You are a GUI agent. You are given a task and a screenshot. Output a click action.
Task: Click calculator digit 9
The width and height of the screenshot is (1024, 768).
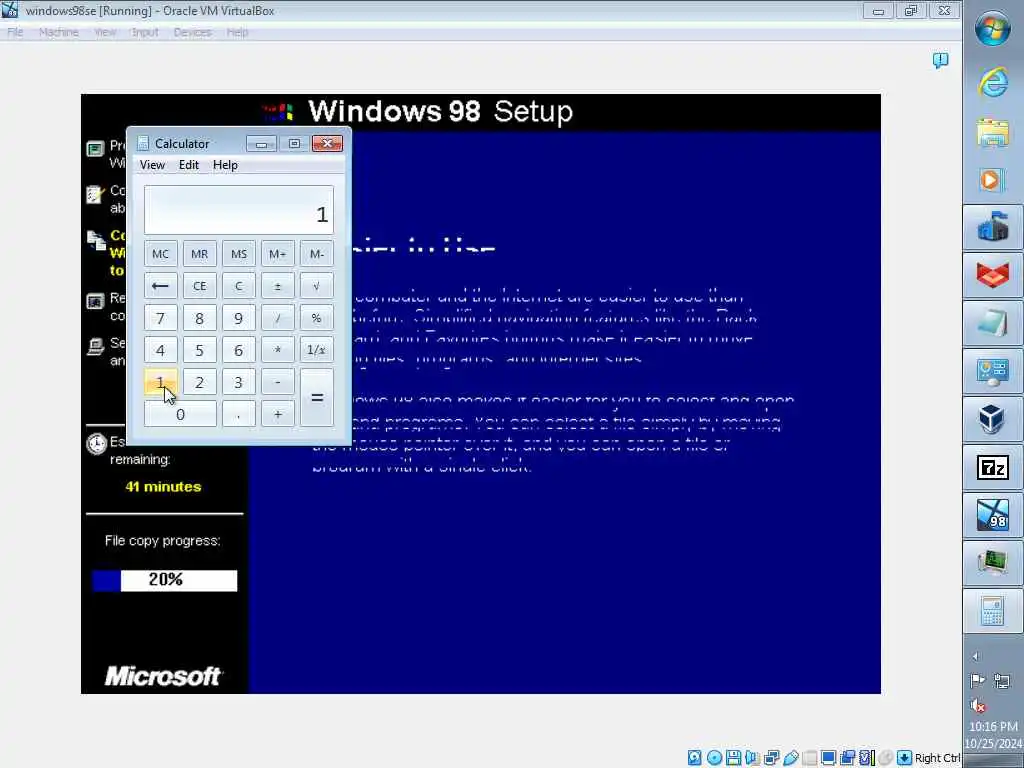(x=239, y=318)
